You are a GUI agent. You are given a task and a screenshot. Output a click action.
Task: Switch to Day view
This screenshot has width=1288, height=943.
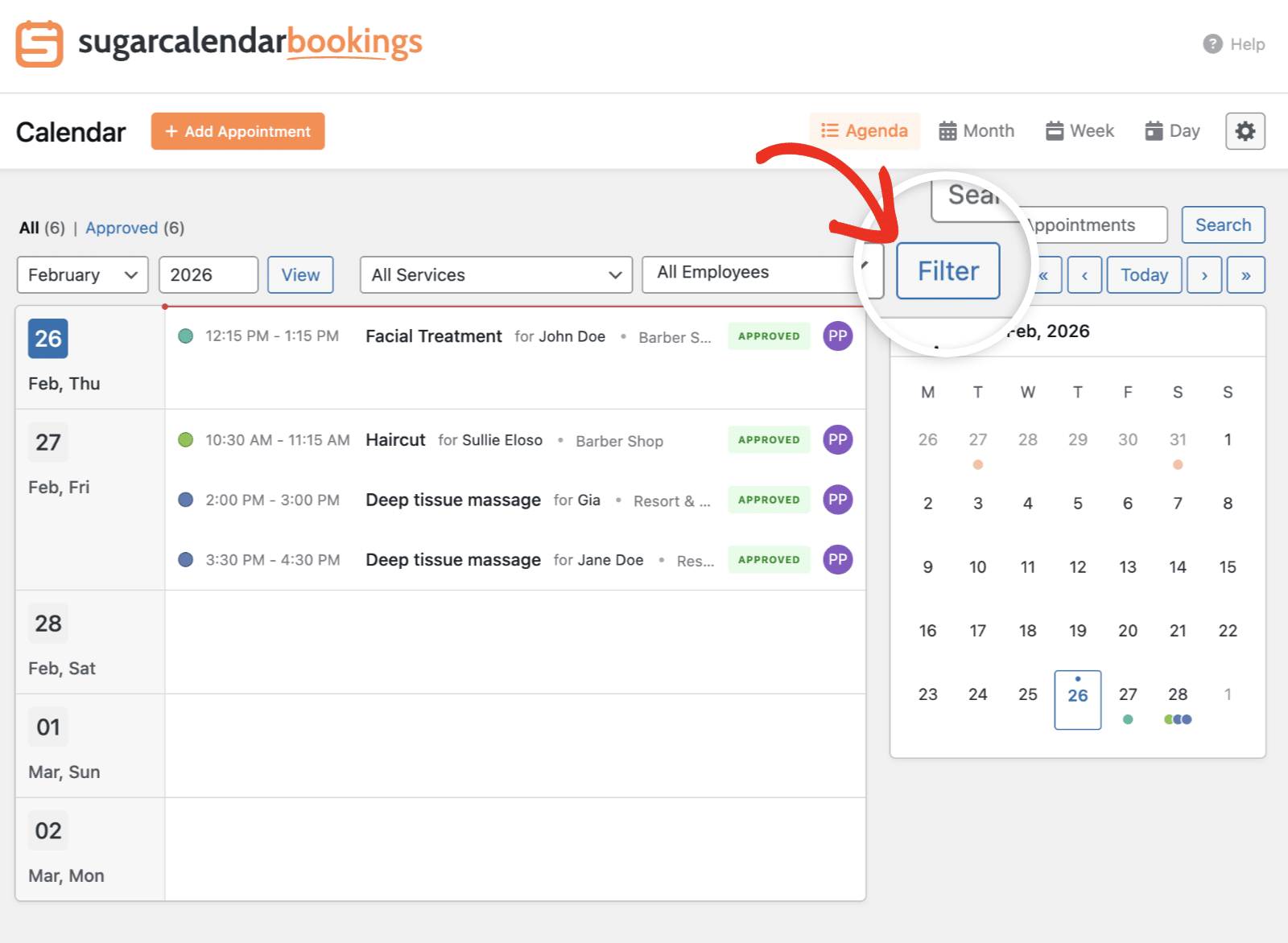pos(1171,130)
